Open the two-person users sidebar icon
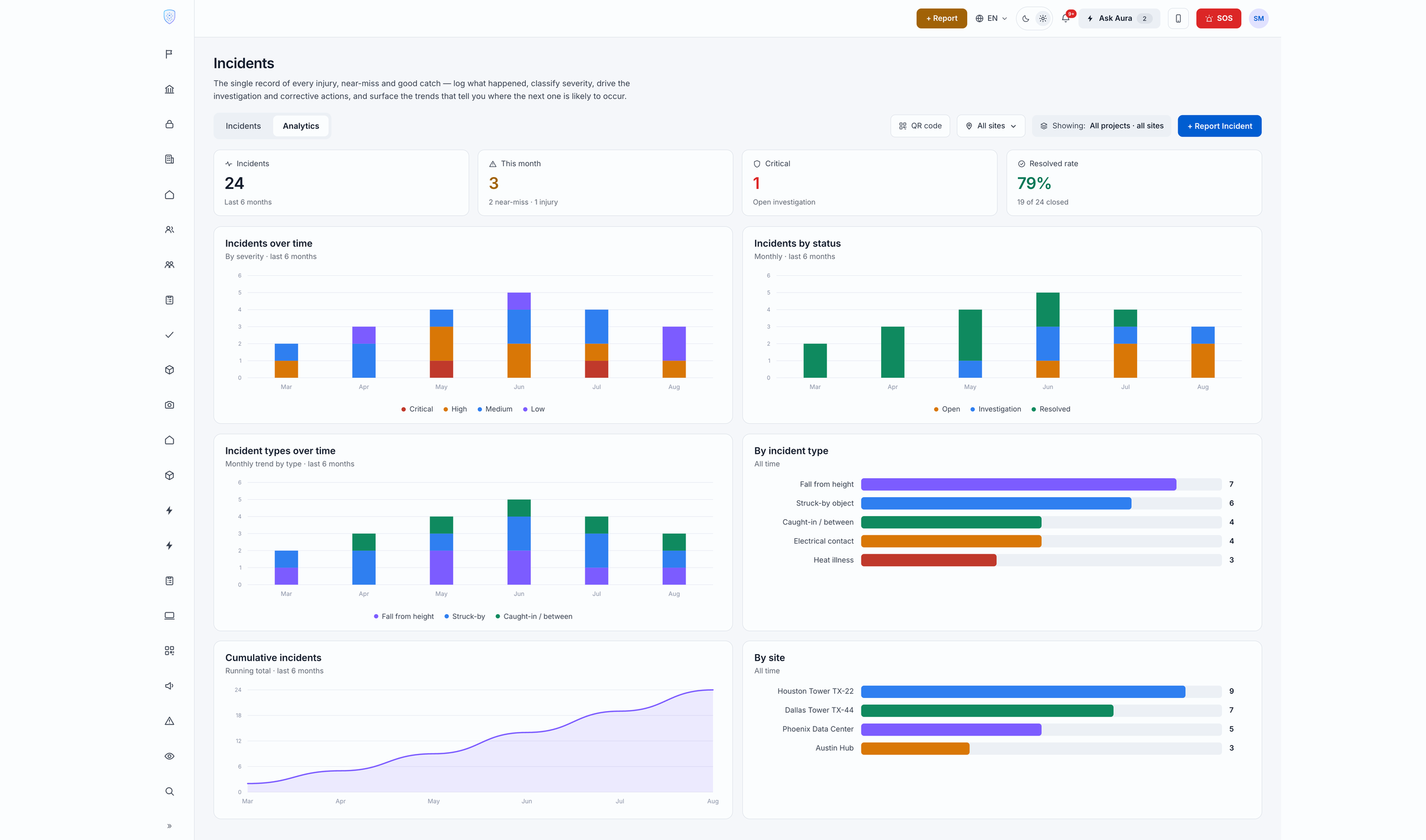Screen dimensions: 1426x840 169,230
